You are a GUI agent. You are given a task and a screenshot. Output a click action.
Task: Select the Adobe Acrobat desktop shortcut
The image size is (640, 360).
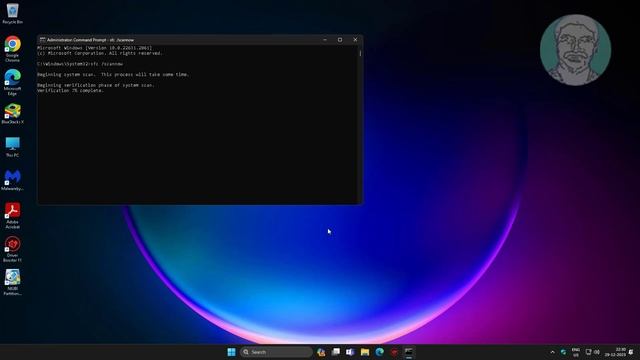pyautogui.click(x=12, y=216)
